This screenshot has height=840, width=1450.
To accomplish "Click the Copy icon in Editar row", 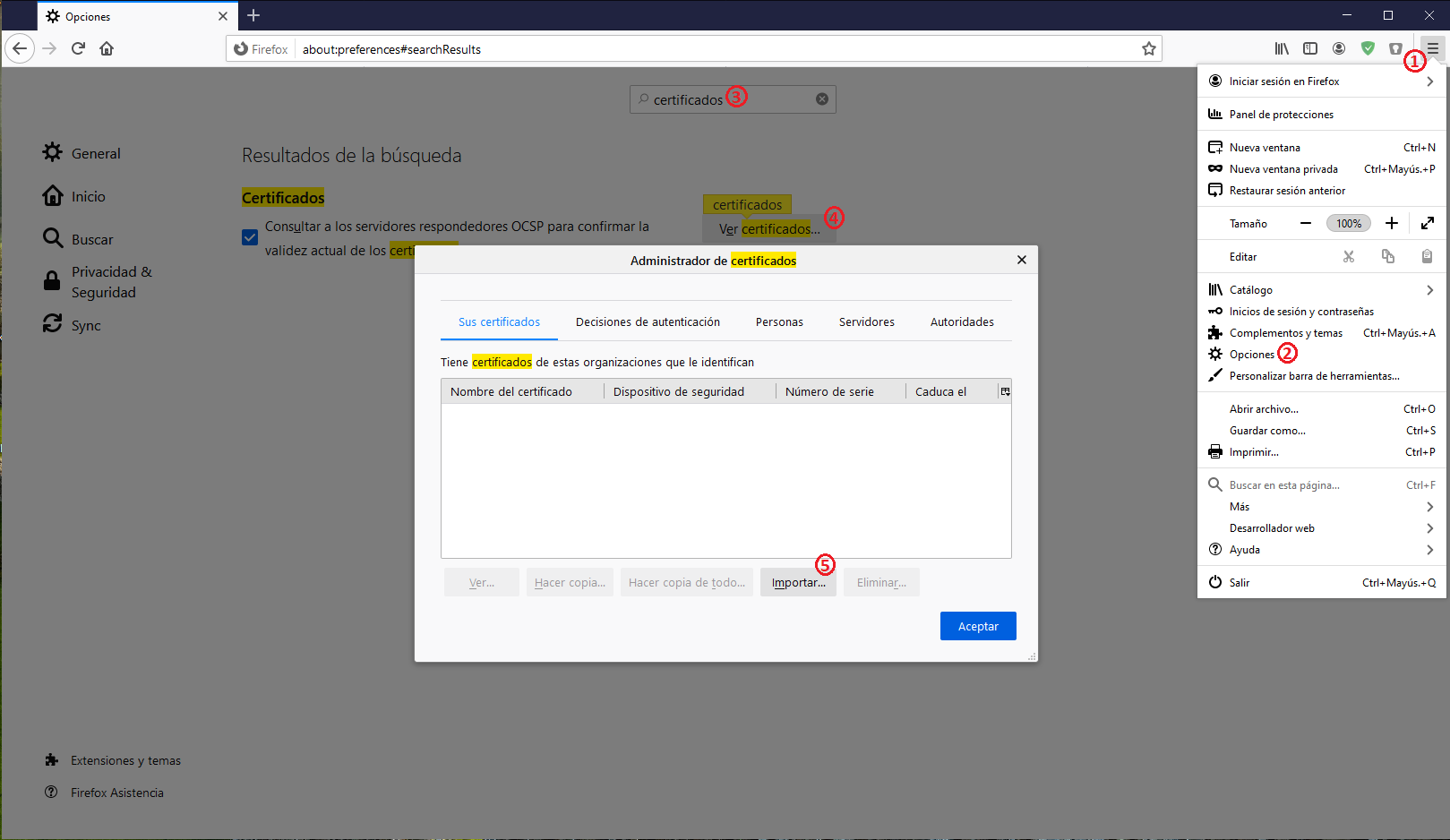I will click(x=1388, y=256).
